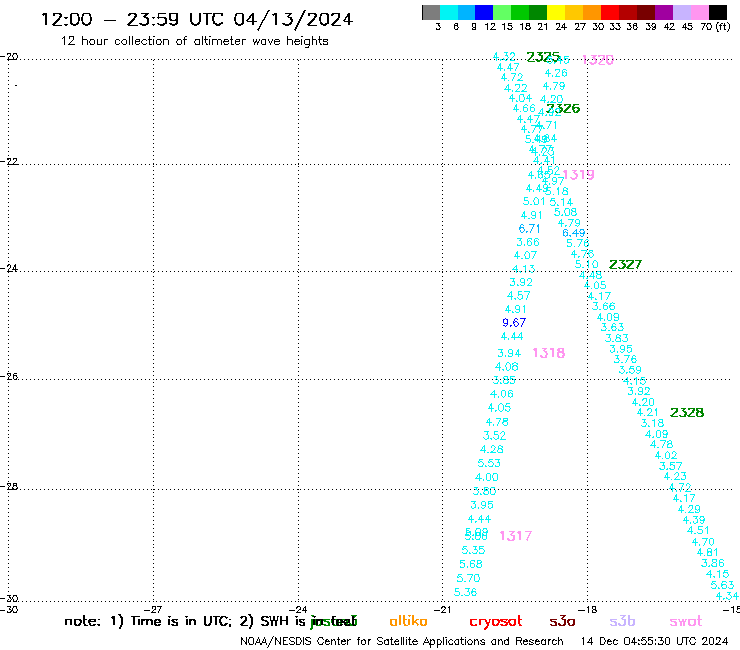The height and width of the screenshot is (650, 740).
Task: Click the '70 (ft)' legend label
Action: 715,26
